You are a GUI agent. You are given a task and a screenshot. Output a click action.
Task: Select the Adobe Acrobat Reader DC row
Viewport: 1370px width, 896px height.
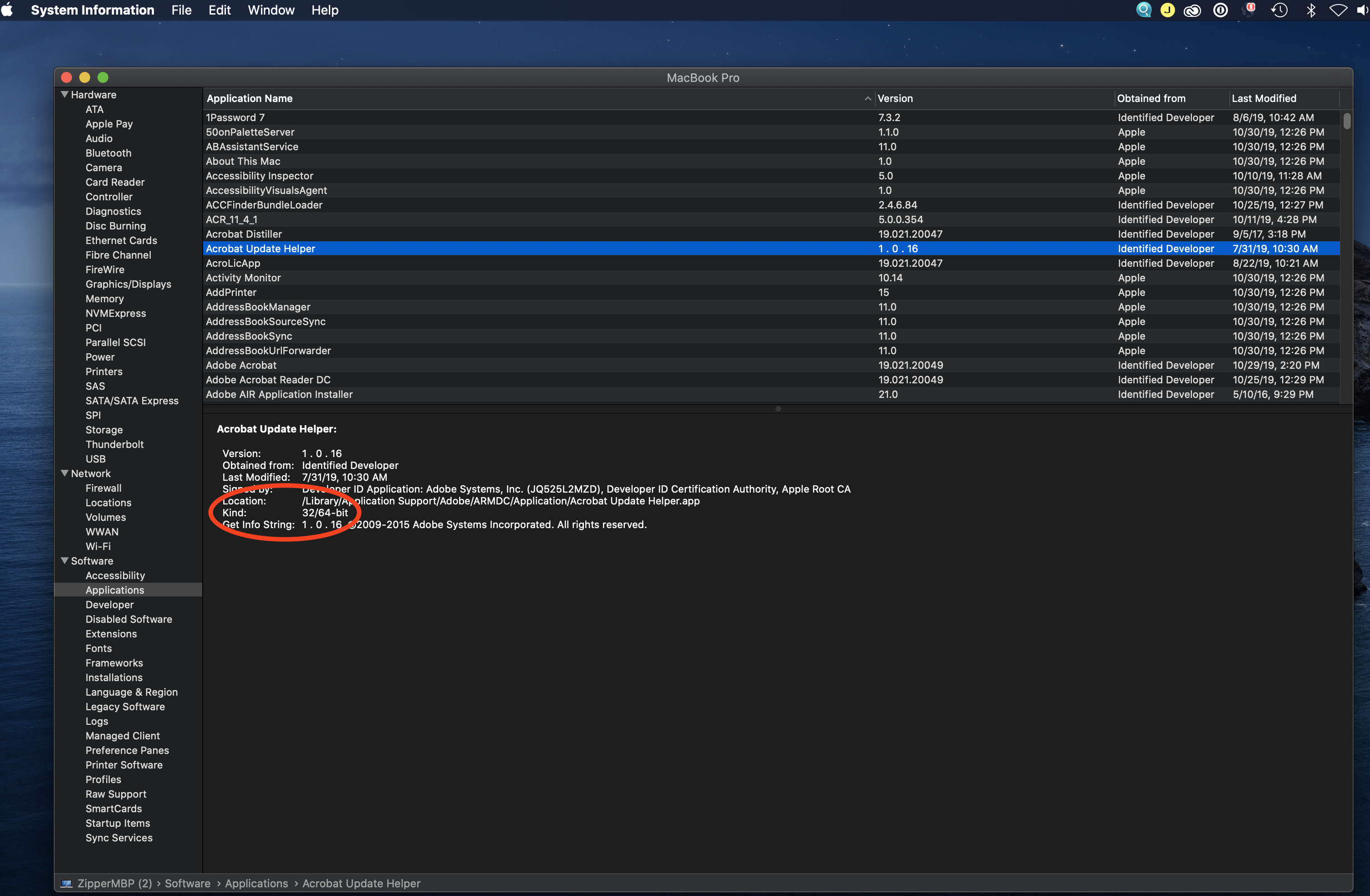(x=268, y=380)
